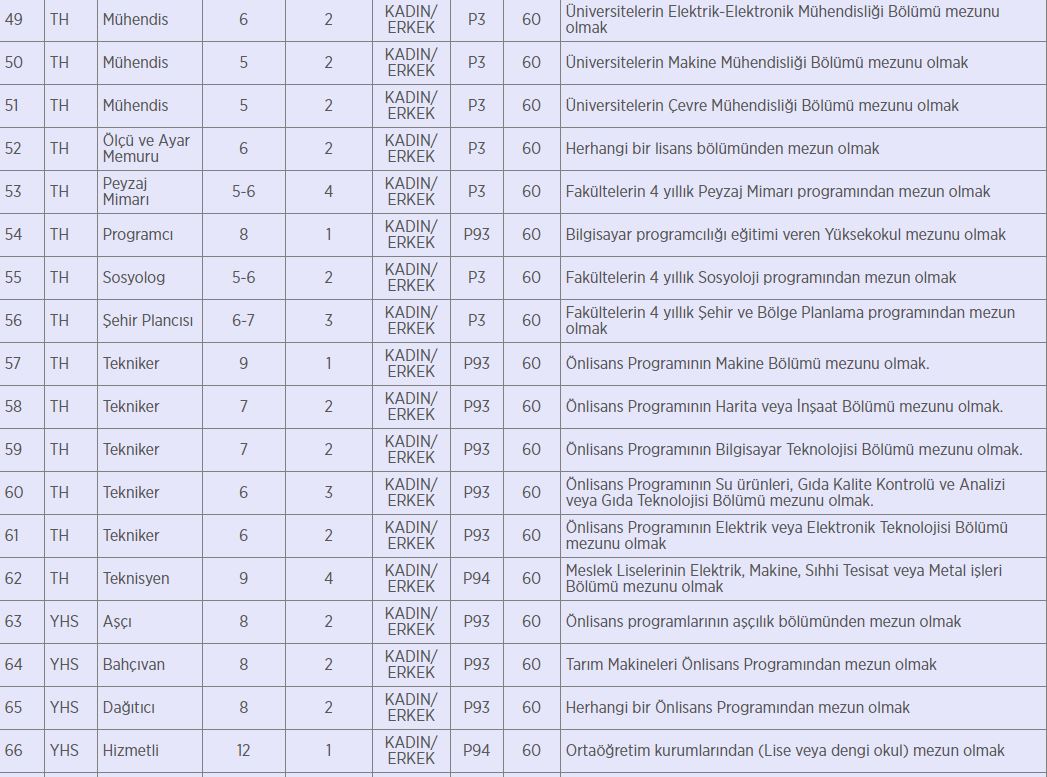This screenshot has height=777, width=1047.
Task: Select the degree value 12 in row 66
Action: (243, 751)
